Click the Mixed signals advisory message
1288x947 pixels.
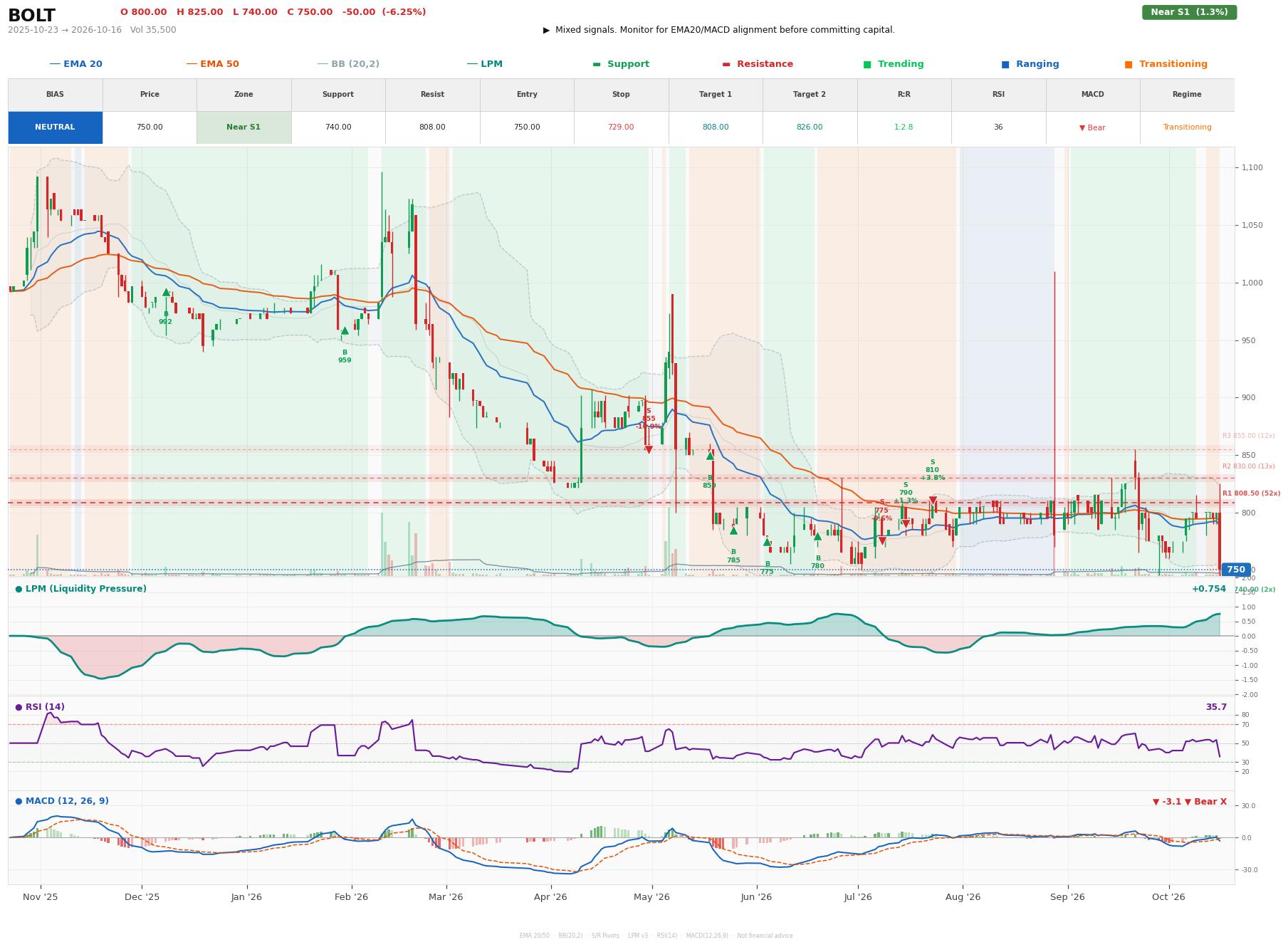(x=719, y=30)
